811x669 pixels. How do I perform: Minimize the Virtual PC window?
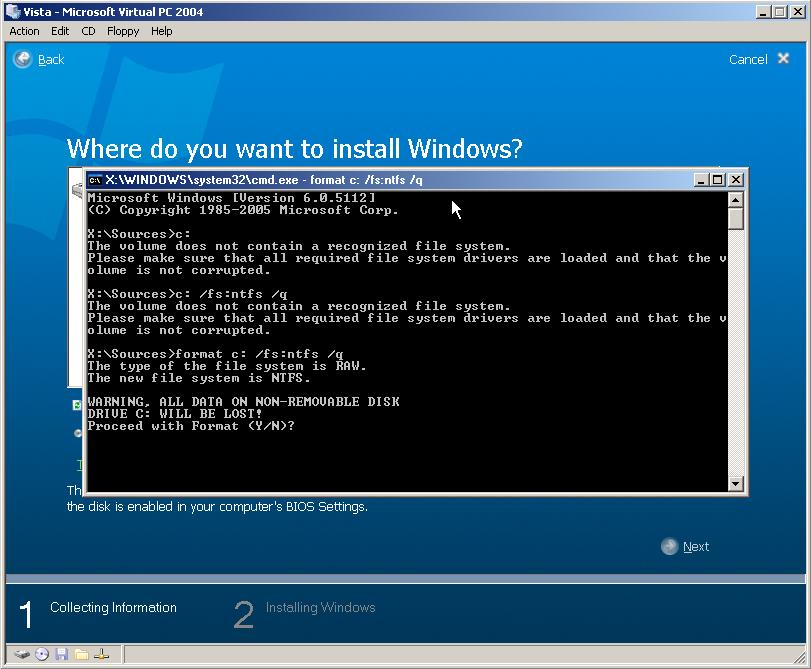[762, 11]
